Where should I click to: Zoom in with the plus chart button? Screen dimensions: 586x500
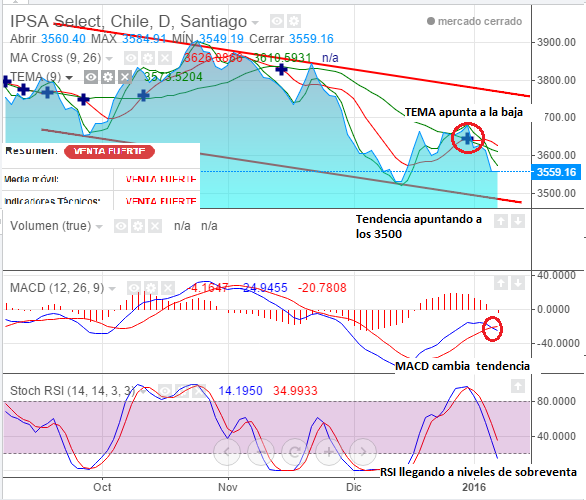pyautogui.click(x=329, y=452)
